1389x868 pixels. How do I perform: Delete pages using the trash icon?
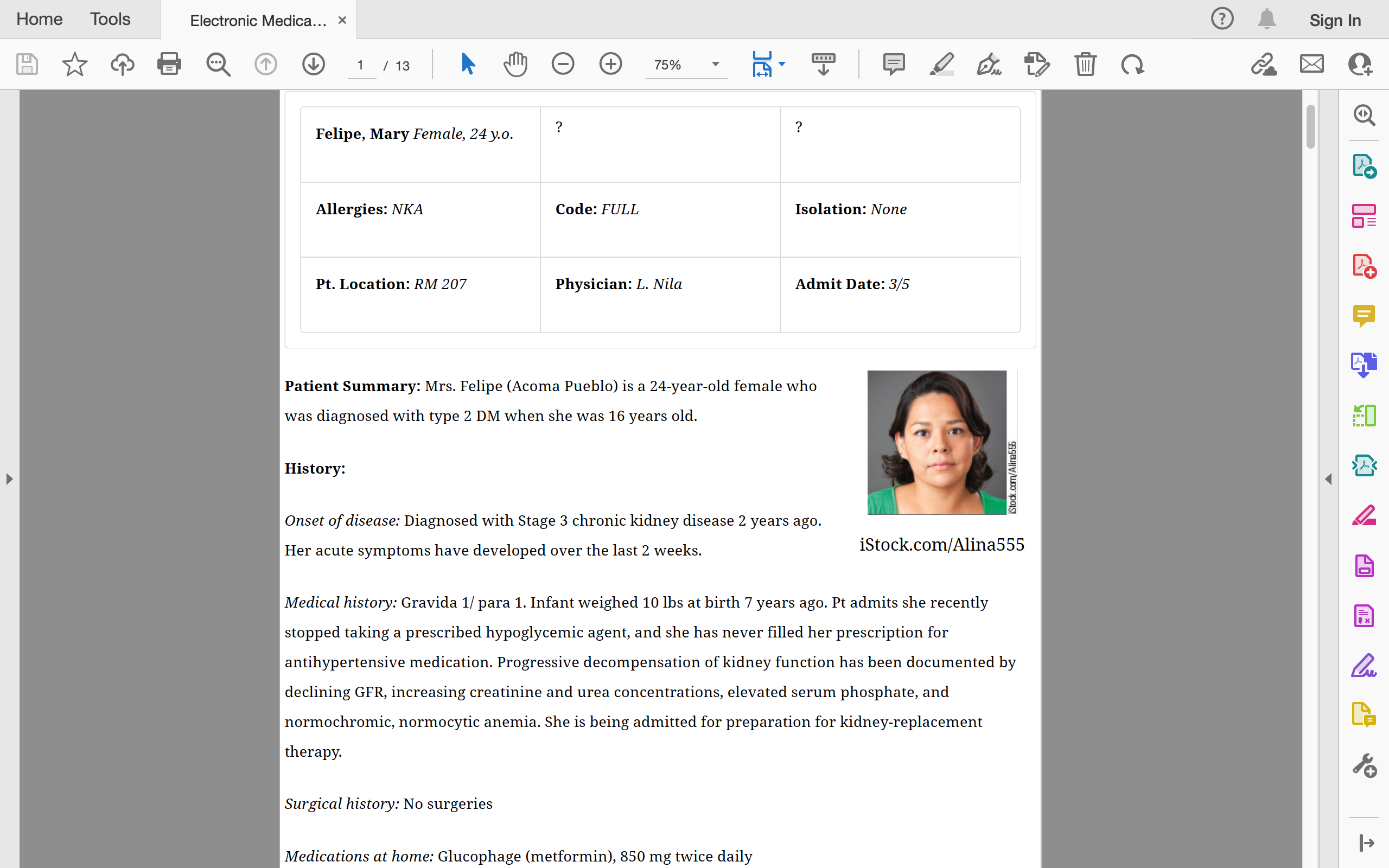[x=1085, y=63]
